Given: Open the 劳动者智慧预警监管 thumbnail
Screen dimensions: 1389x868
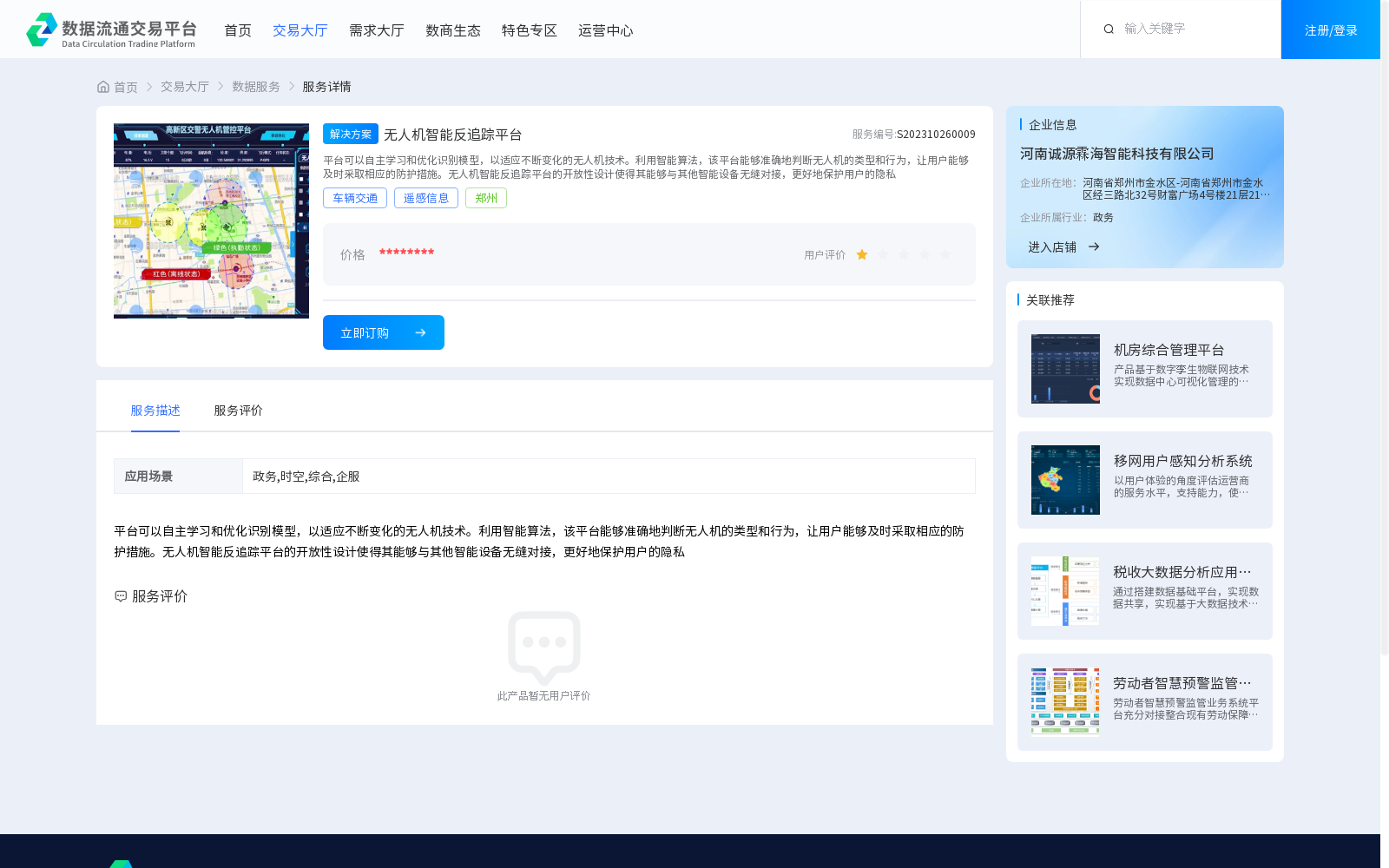Looking at the screenshot, I should [x=1065, y=702].
